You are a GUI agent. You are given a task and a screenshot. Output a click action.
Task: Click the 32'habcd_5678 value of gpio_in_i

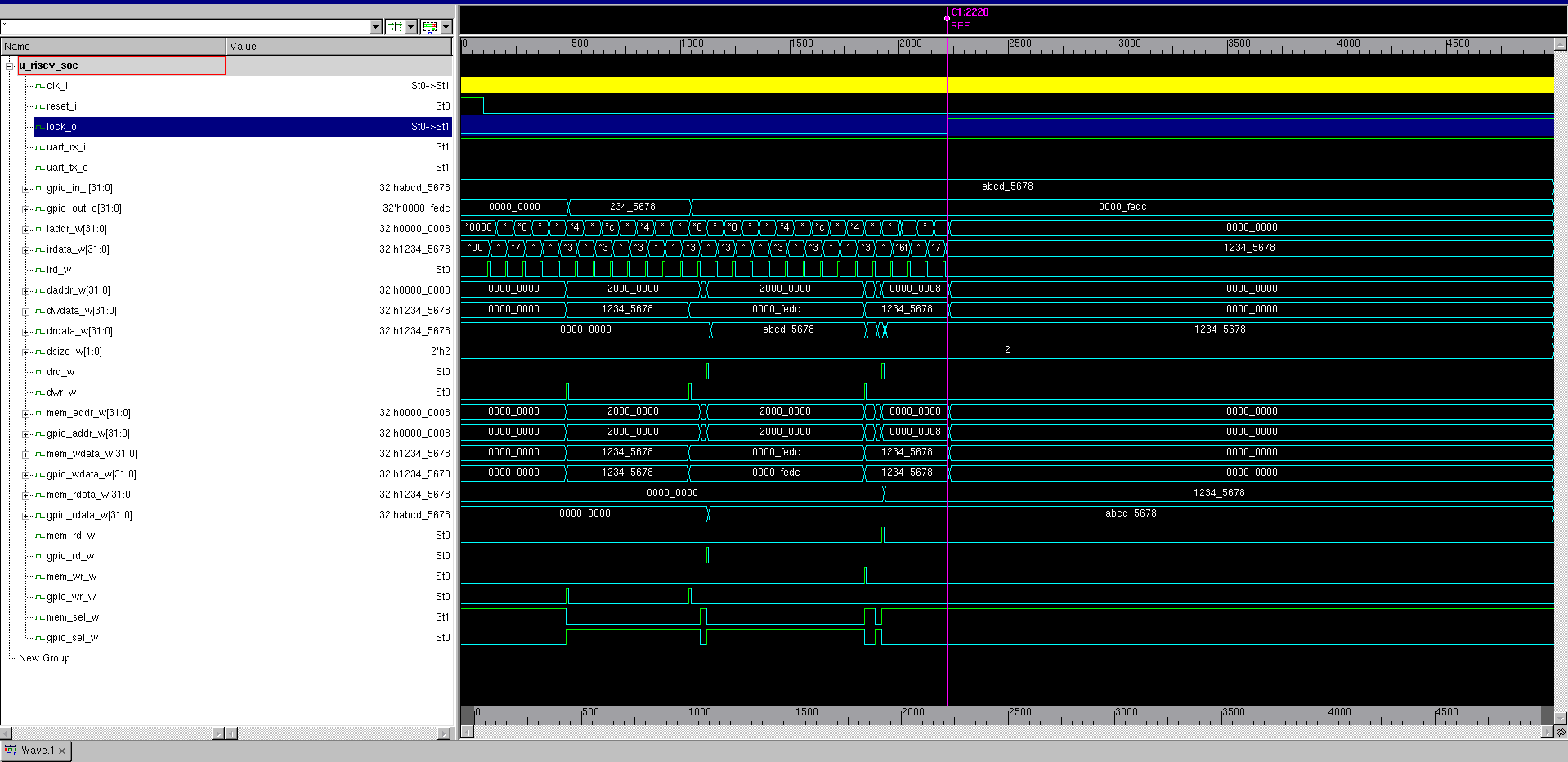click(414, 188)
